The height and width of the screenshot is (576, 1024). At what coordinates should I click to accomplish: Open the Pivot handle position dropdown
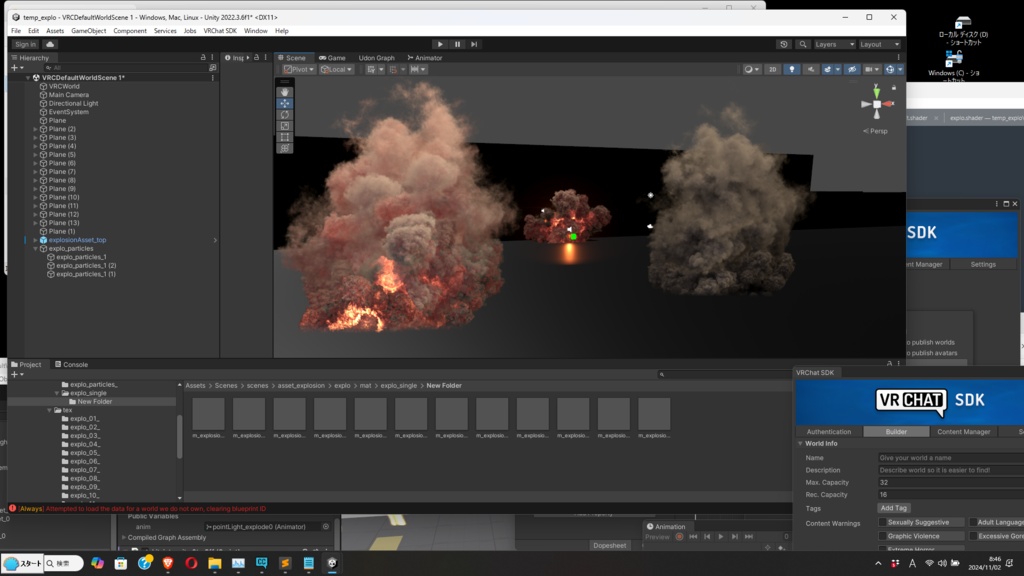pyautogui.click(x=298, y=69)
